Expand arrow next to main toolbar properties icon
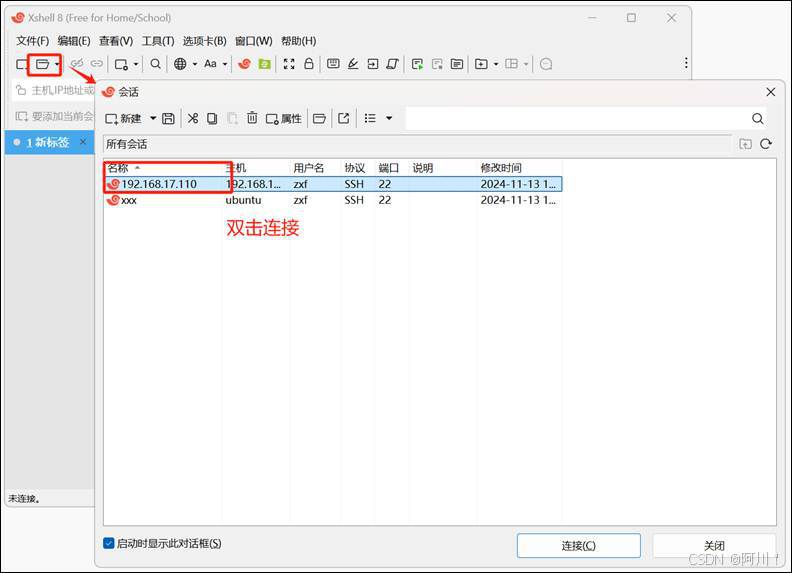Viewport: 792px width, 573px height. tap(135, 64)
